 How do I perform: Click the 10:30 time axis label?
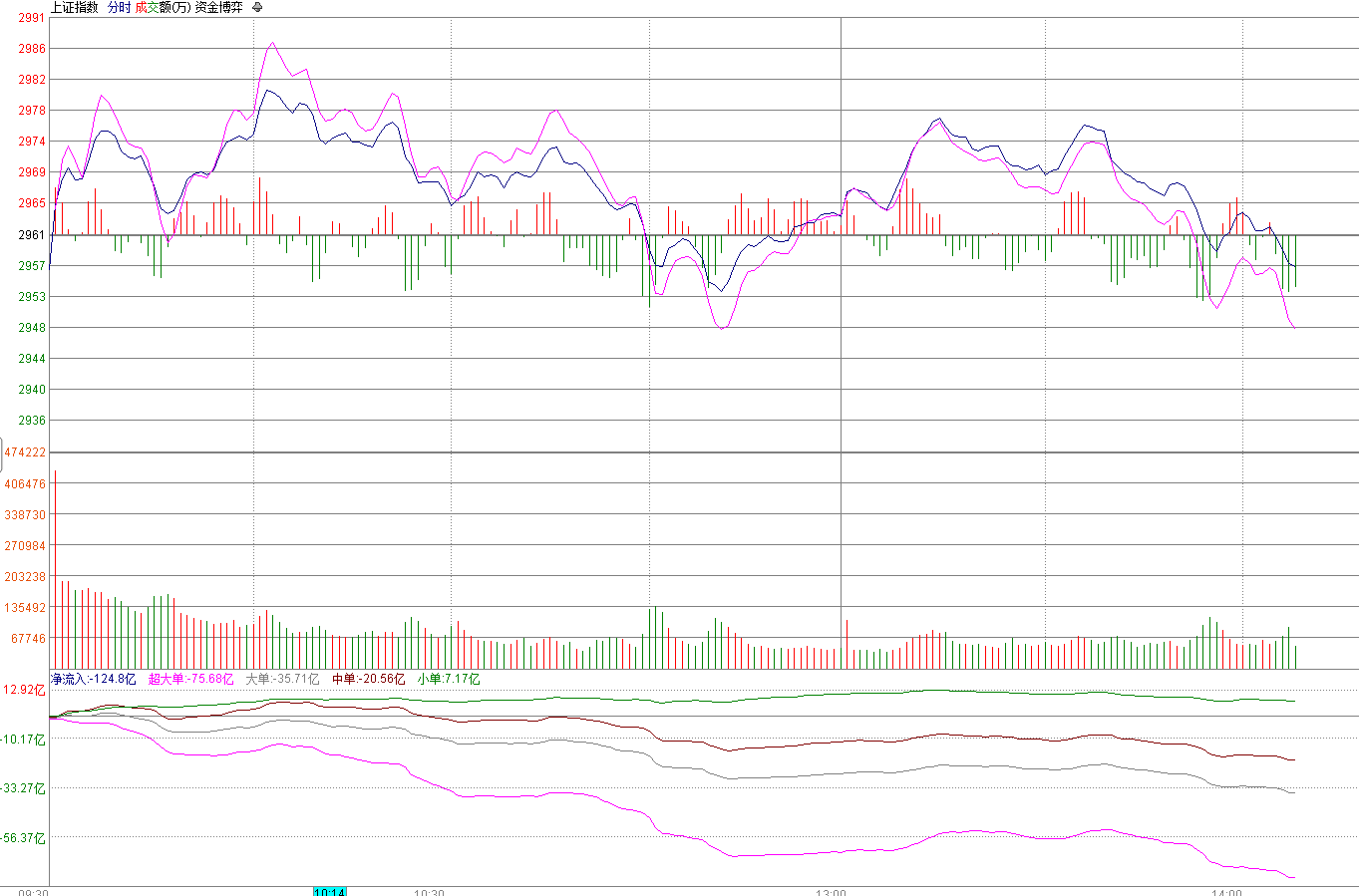[429, 891]
